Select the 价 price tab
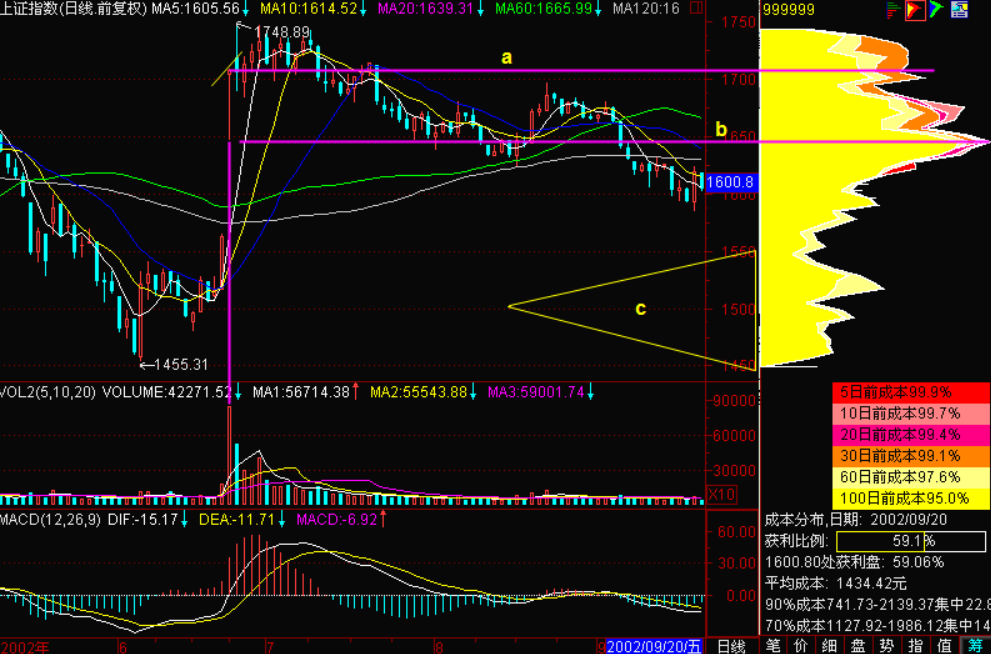Viewport: 991px width, 654px height. click(x=802, y=645)
